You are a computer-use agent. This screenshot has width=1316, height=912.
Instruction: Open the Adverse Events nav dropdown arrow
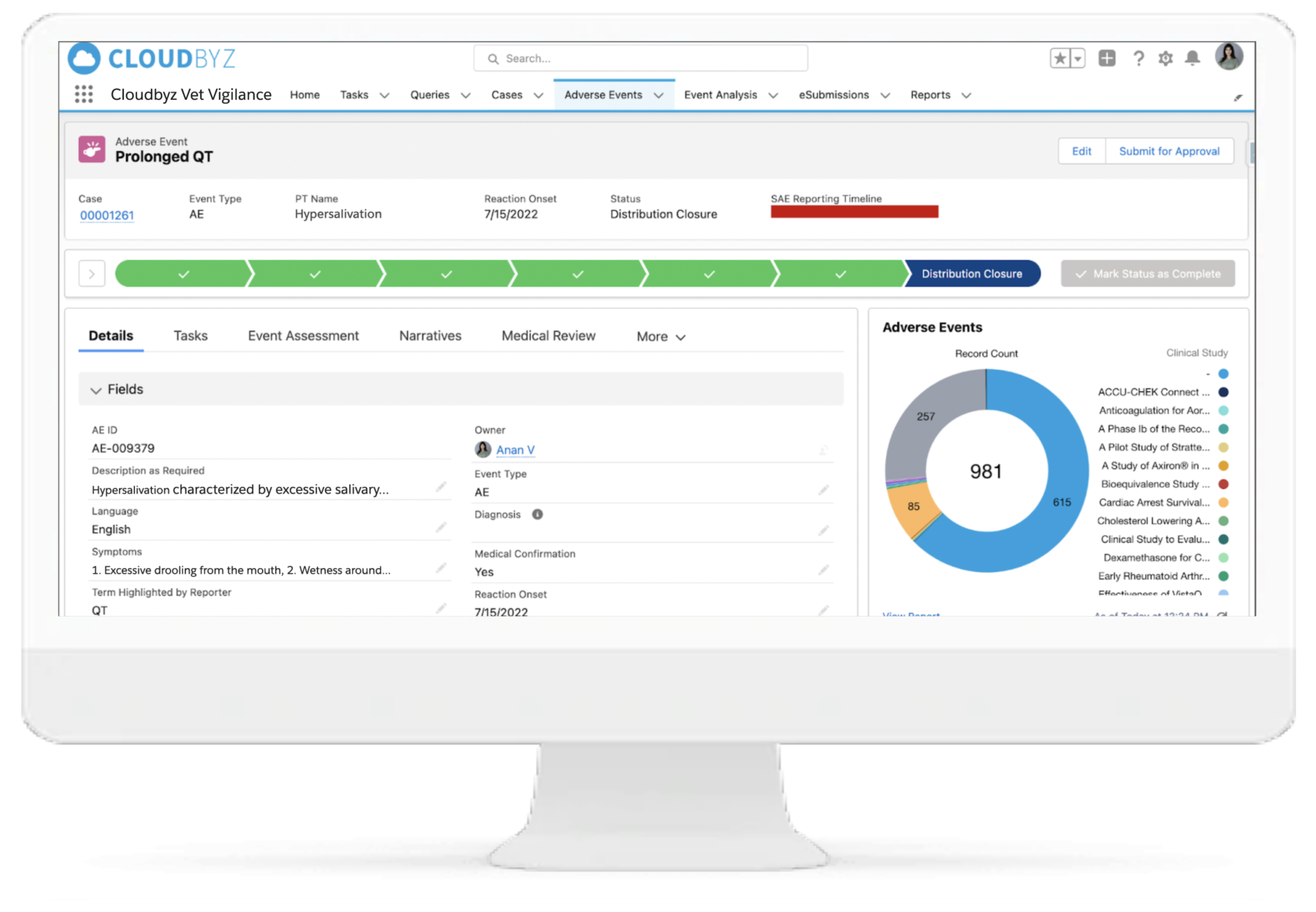tap(659, 95)
